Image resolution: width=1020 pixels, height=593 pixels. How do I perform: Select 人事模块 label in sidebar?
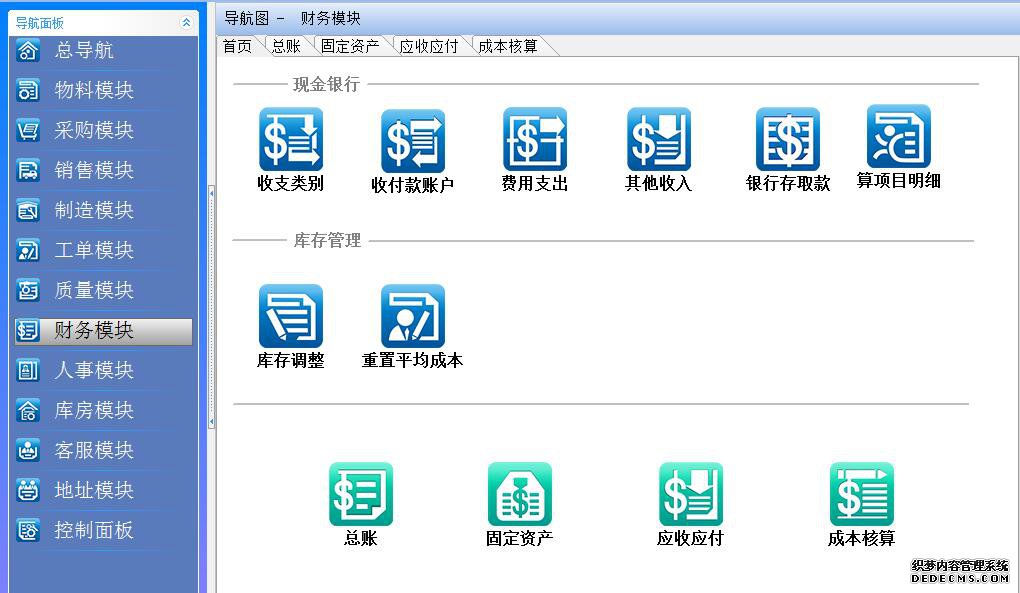click(94, 371)
